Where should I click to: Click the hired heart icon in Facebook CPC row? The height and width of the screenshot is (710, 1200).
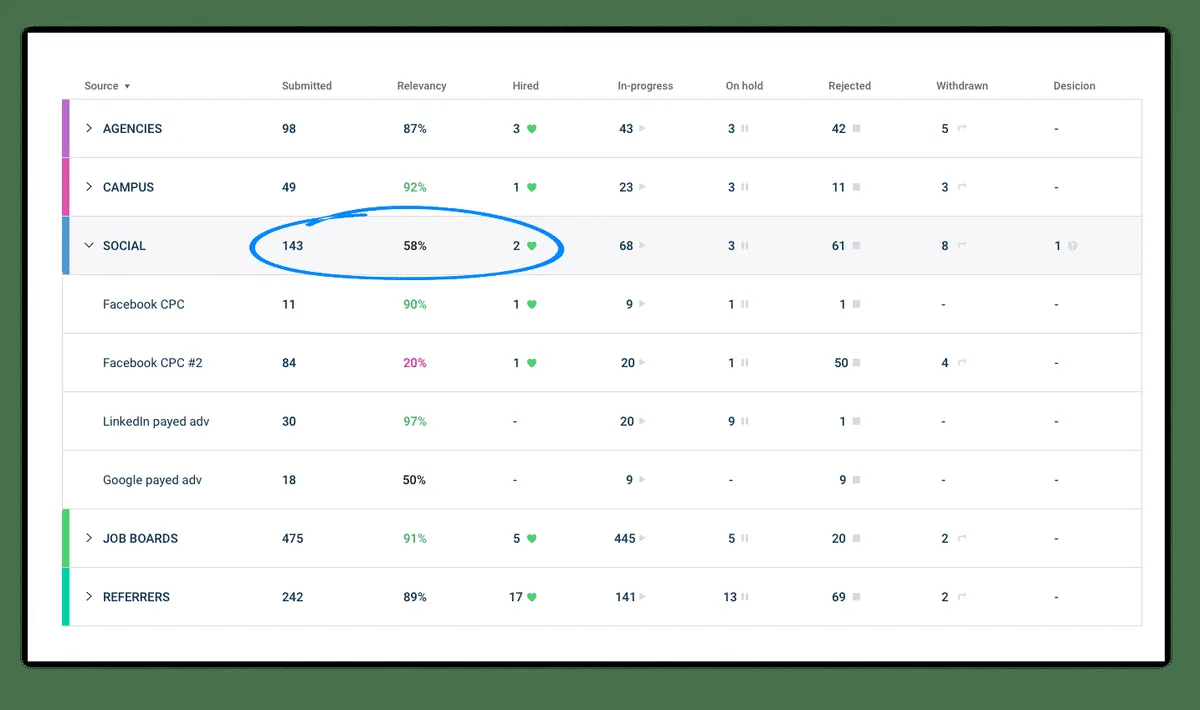point(532,304)
